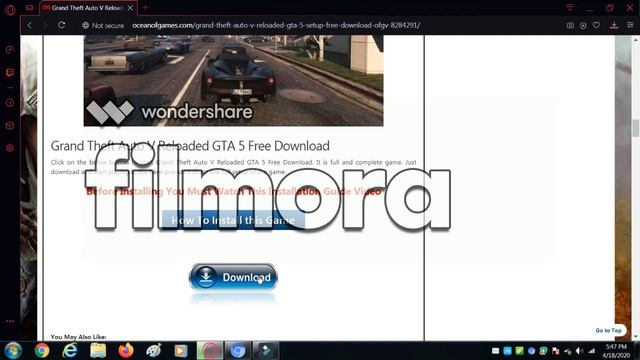640x360 pixels.
Task: Open the three-dot sidebar setup menu
Action: [x=10, y=321]
